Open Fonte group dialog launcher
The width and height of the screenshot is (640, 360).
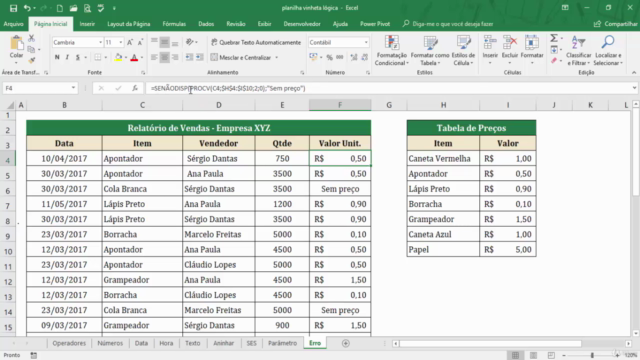click(x=143, y=73)
